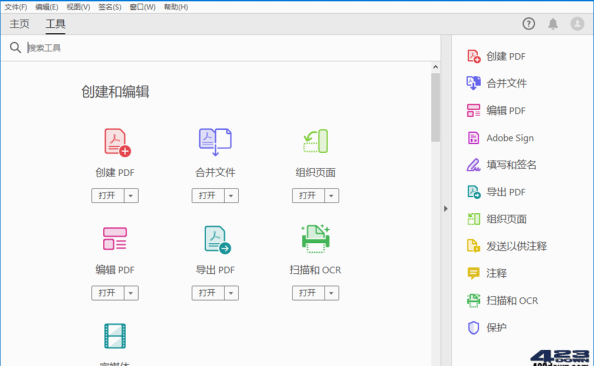Click 打开 button under 组织页面

click(308, 196)
